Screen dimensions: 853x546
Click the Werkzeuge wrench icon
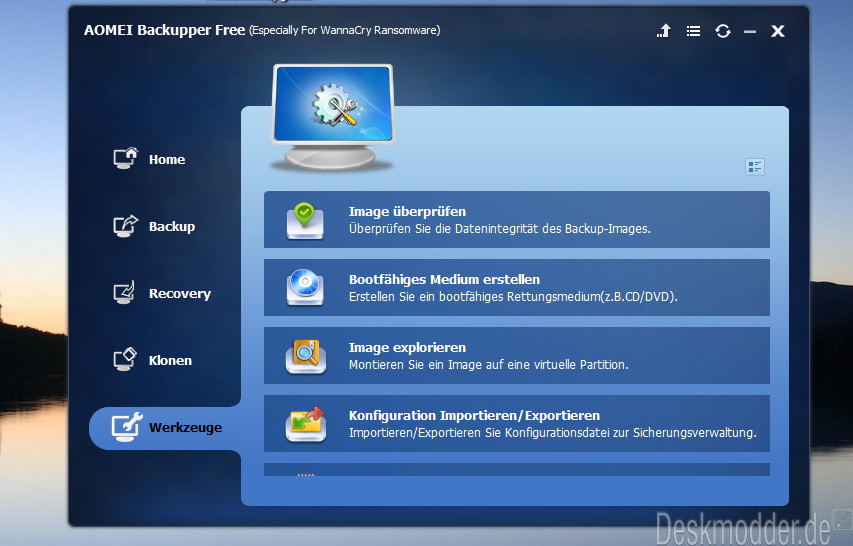click(x=127, y=427)
